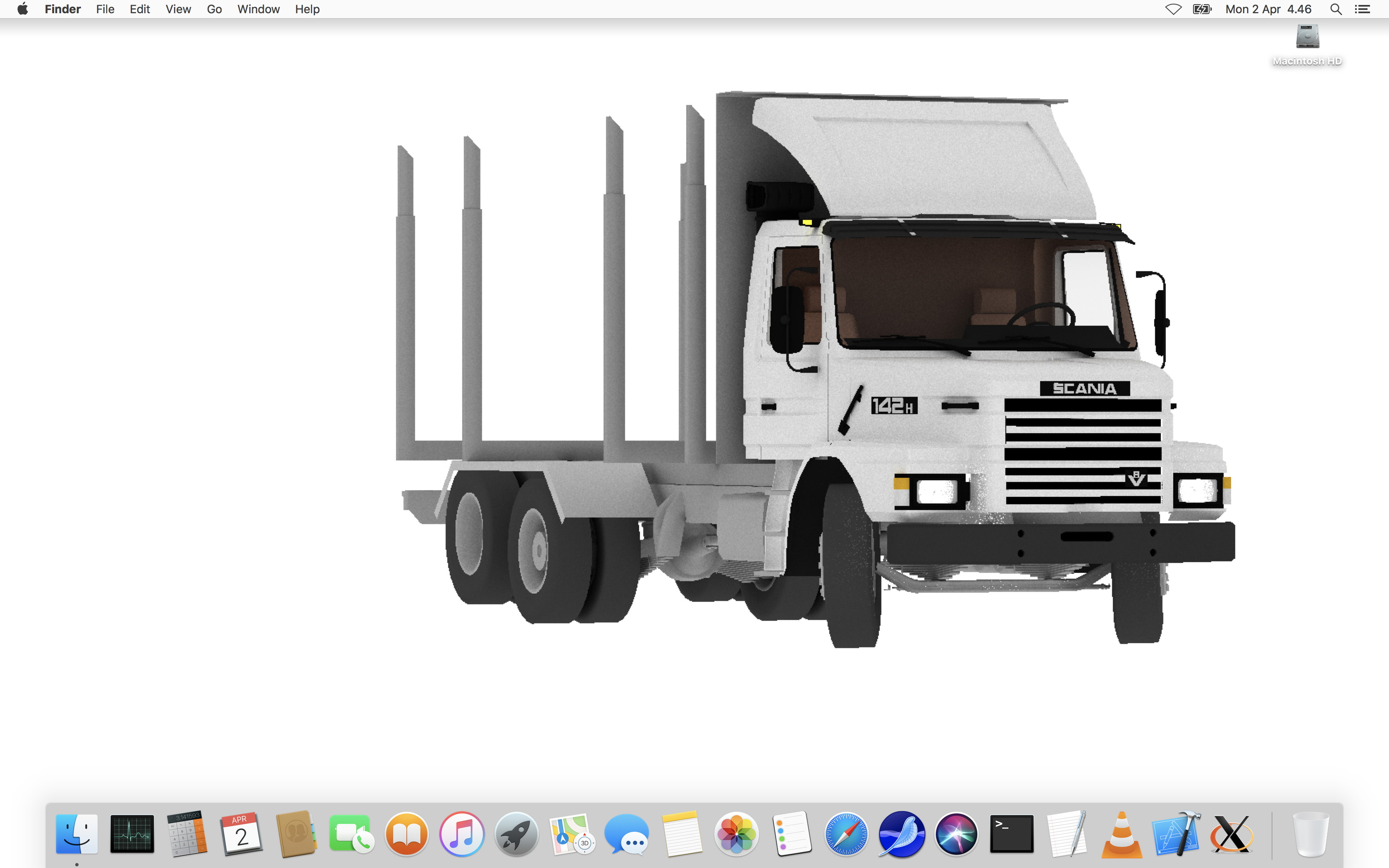This screenshot has height=868, width=1389.
Task: Open the Go menu
Action: pos(214,9)
